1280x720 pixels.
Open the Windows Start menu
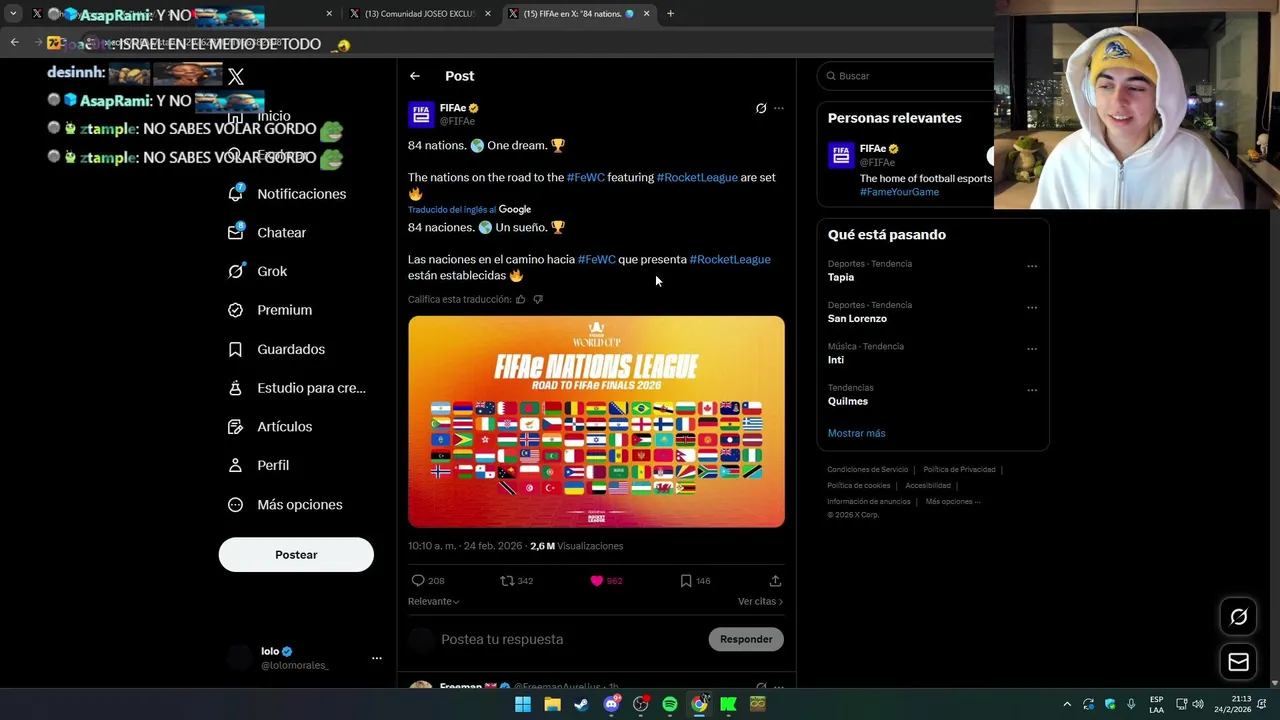pyautogui.click(x=523, y=704)
